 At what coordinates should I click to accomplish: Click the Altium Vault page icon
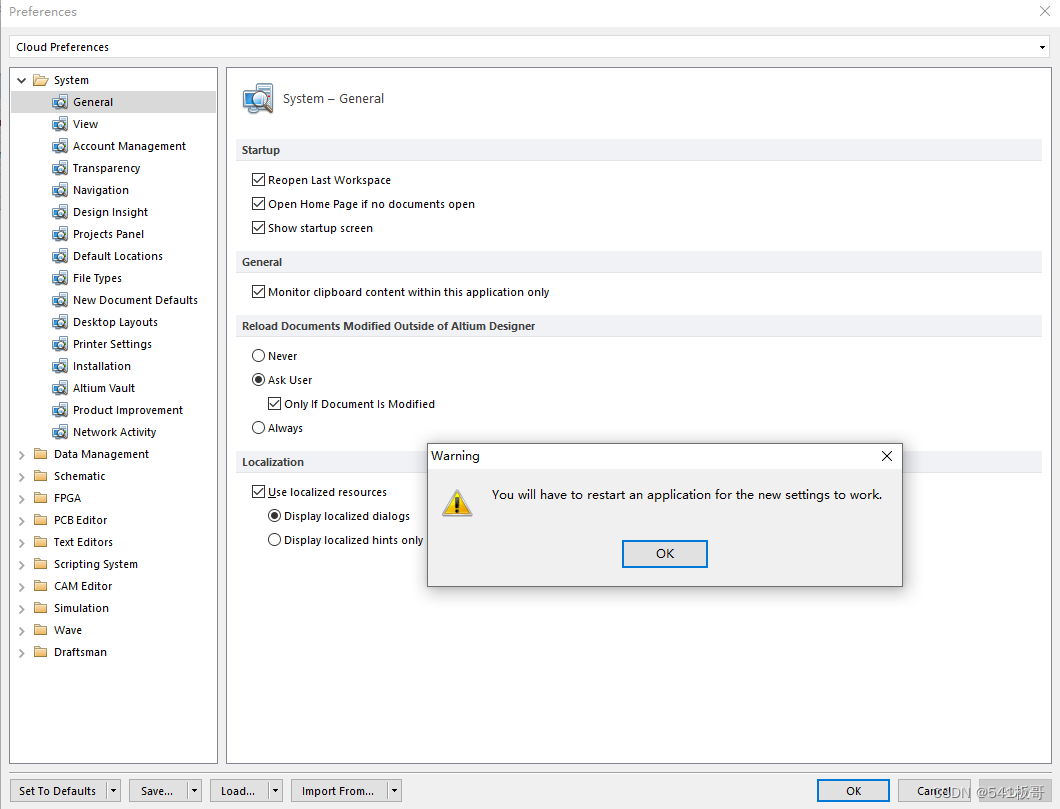point(60,388)
